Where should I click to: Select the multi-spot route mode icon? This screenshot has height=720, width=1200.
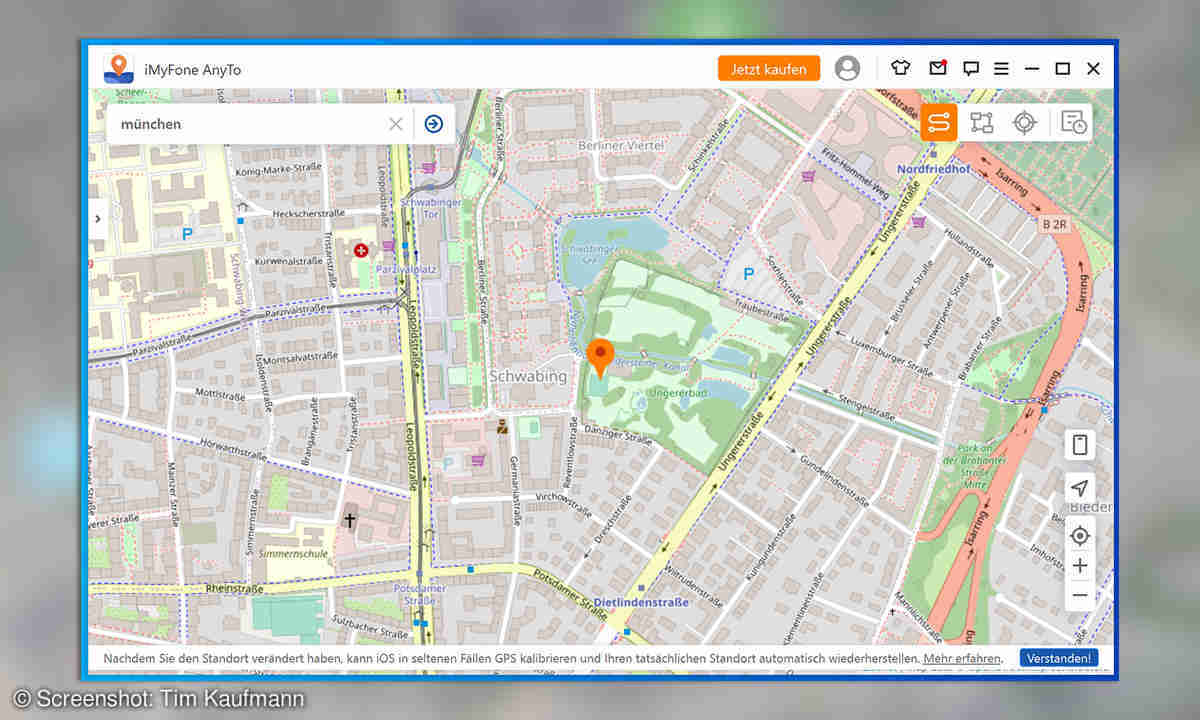(982, 123)
